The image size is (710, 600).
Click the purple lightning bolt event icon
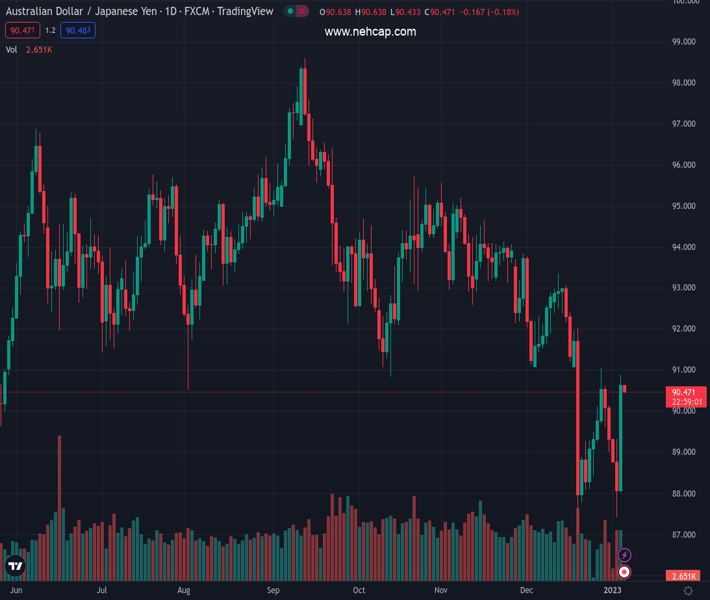(x=625, y=555)
